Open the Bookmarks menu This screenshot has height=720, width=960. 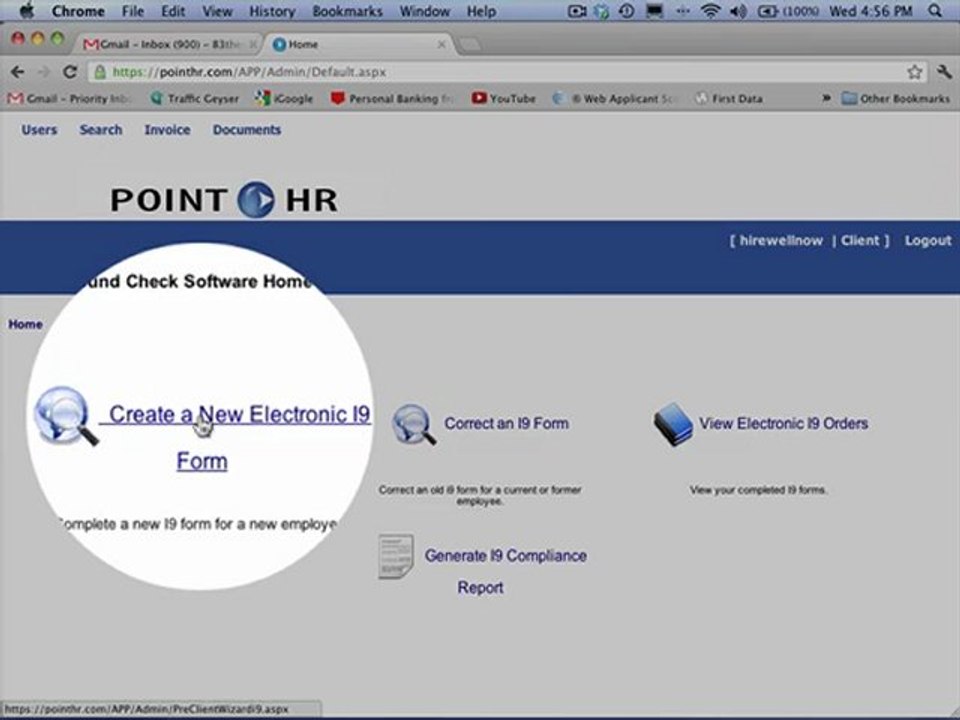tap(347, 11)
